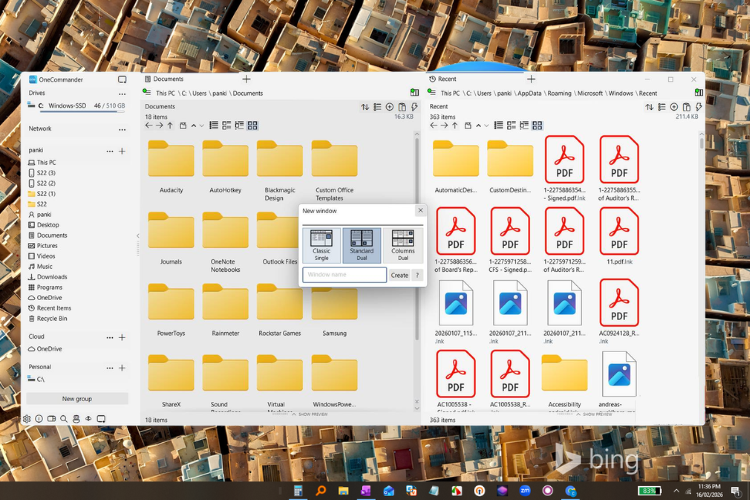Go up one folder in Recent pane
The image size is (750, 500).
pyautogui.click(x=455, y=125)
